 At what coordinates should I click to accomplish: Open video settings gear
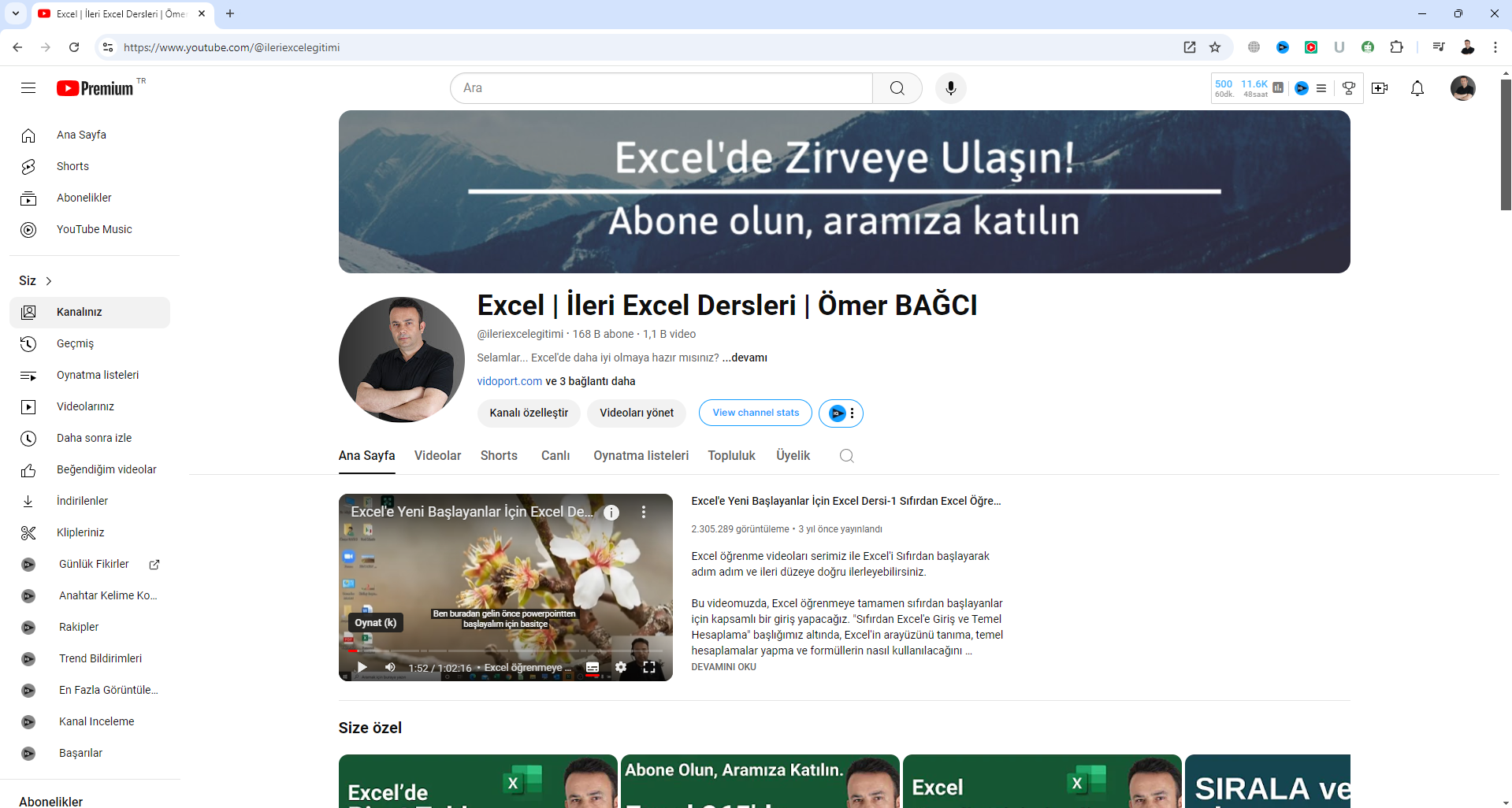pos(621,667)
